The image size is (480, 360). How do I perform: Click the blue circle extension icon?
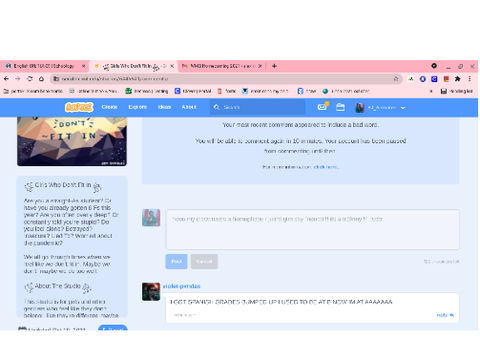coord(423,79)
